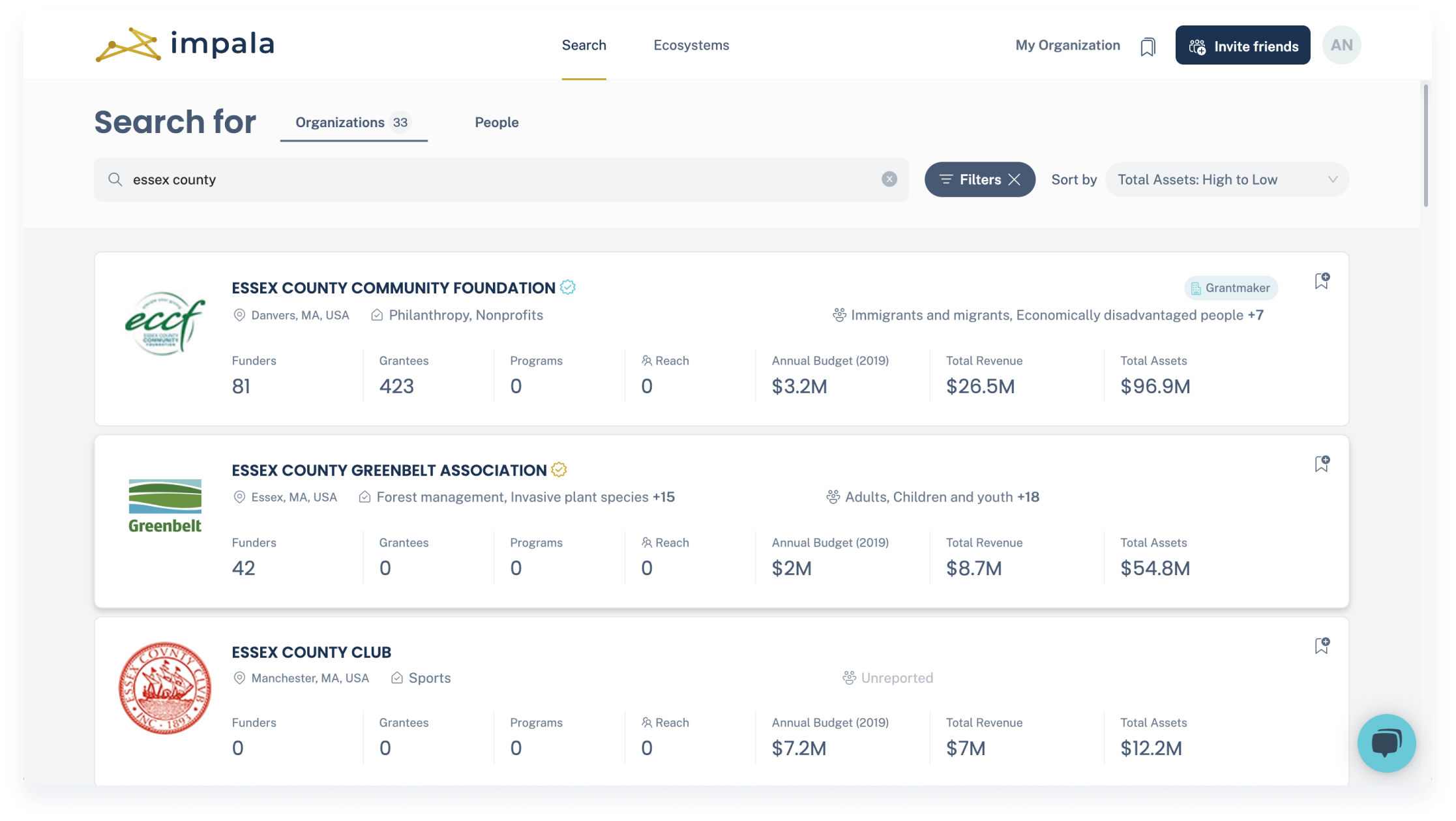Open the chat support bubble

(x=1386, y=743)
